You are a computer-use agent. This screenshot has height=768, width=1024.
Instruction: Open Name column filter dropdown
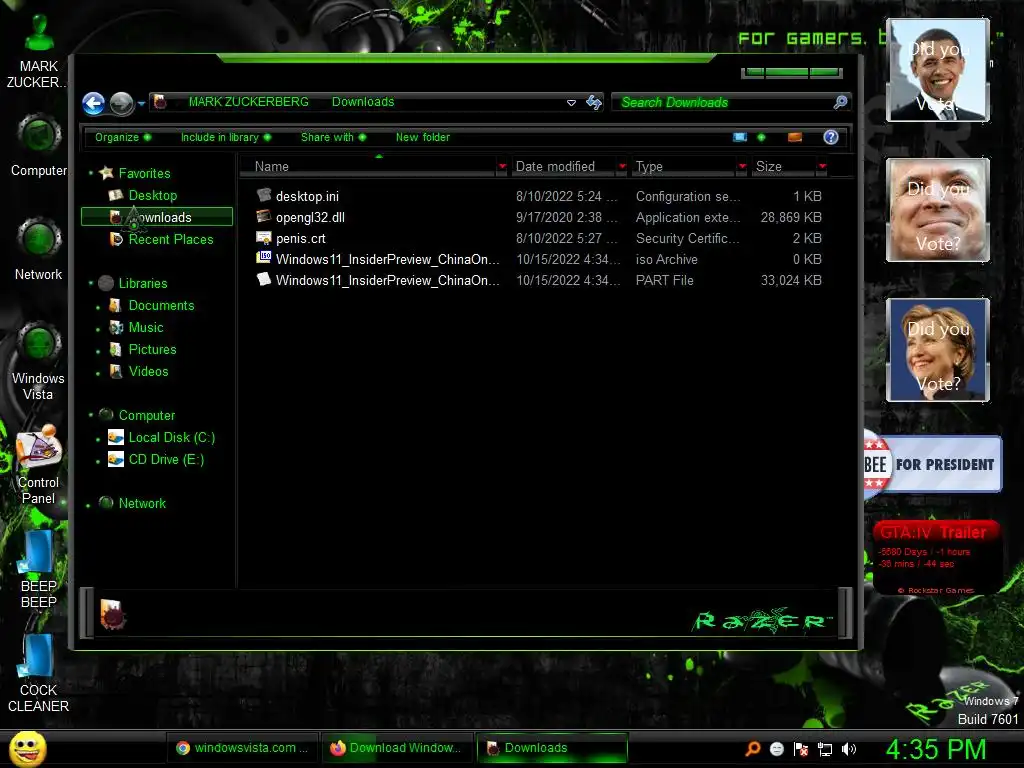502,167
